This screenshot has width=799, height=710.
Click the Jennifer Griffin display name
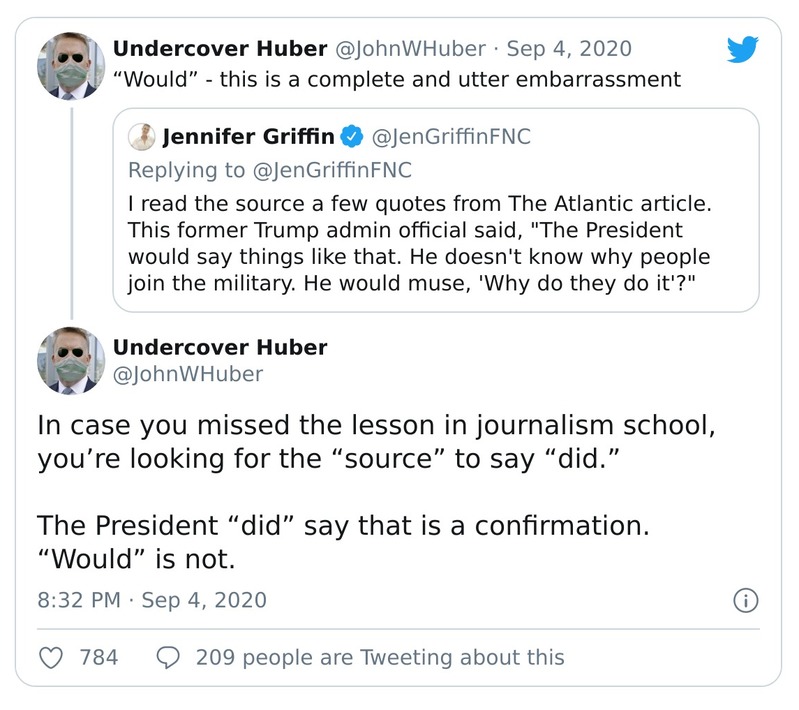point(249,136)
